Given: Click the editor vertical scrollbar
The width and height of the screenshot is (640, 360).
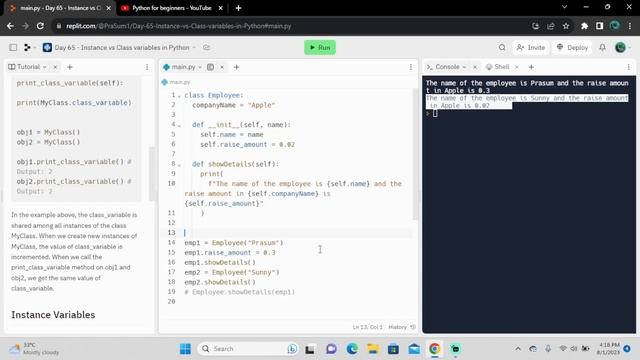Looking at the screenshot, I should 415,153.
